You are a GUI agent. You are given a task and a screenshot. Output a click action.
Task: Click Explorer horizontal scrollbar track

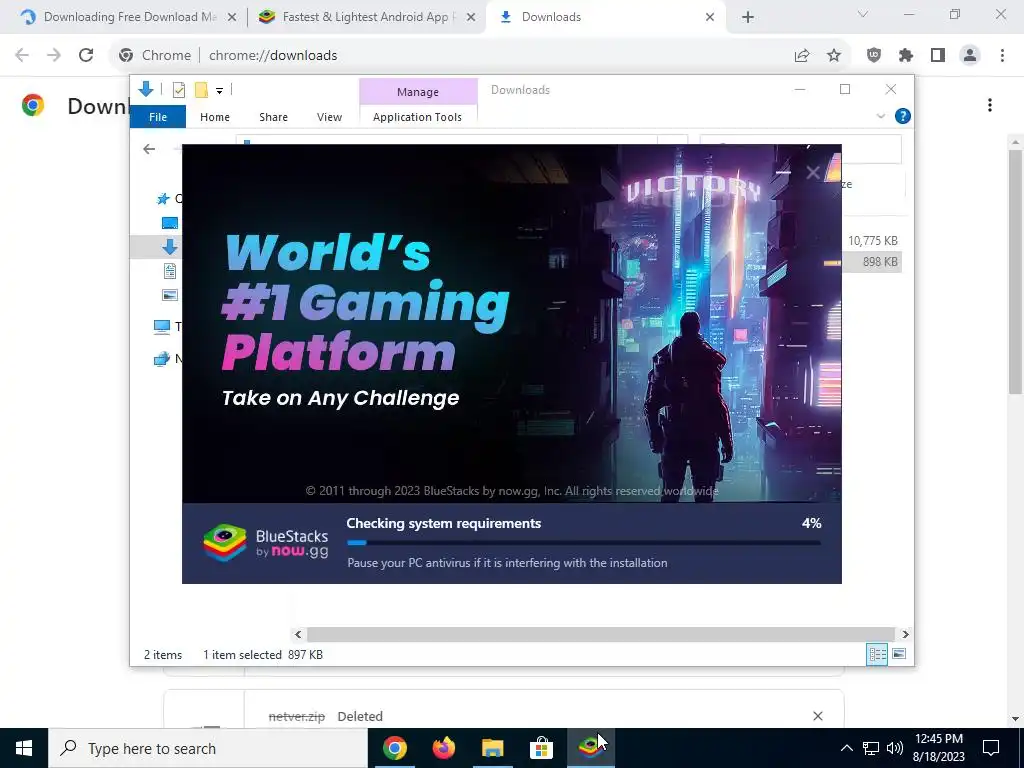pos(600,634)
